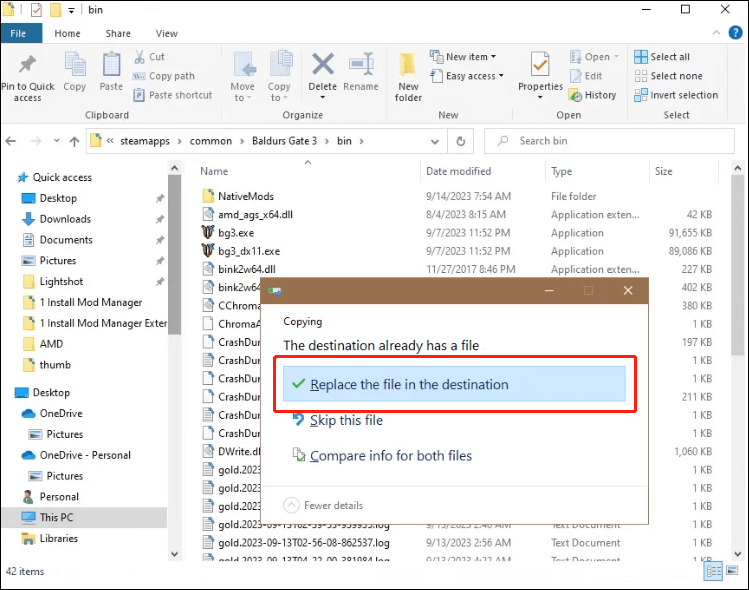Open Quick access in navigation pane
749x590 pixels.
[x=62, y=177]
